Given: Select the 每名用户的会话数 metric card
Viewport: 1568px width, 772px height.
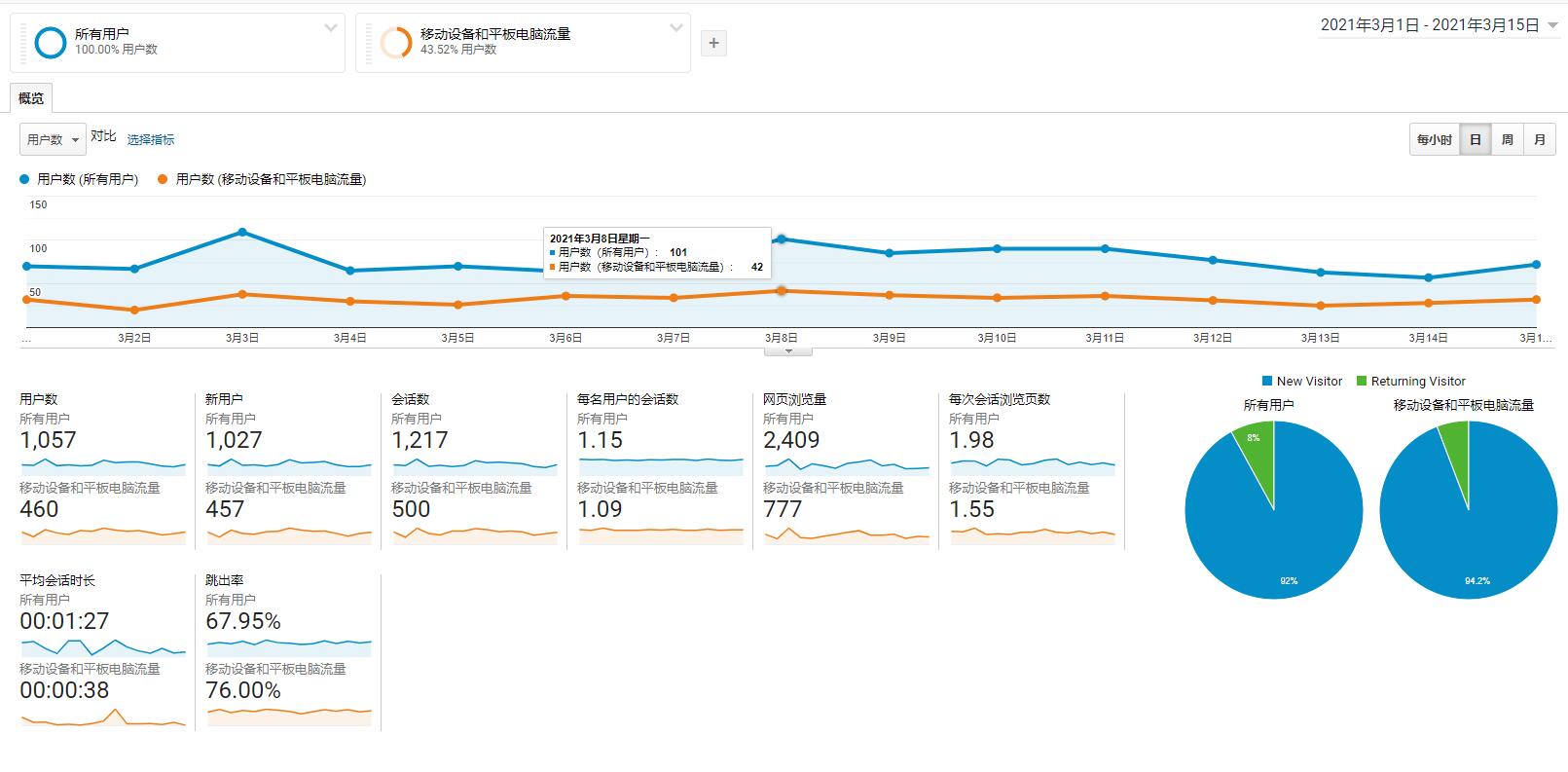Looking at the screenshot, I should (x=660, y=470).
